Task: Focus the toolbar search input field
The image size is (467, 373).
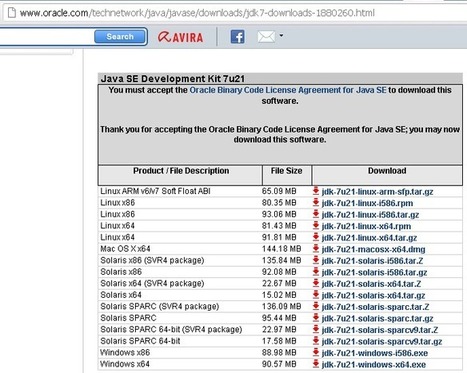Action: (47, 37)
